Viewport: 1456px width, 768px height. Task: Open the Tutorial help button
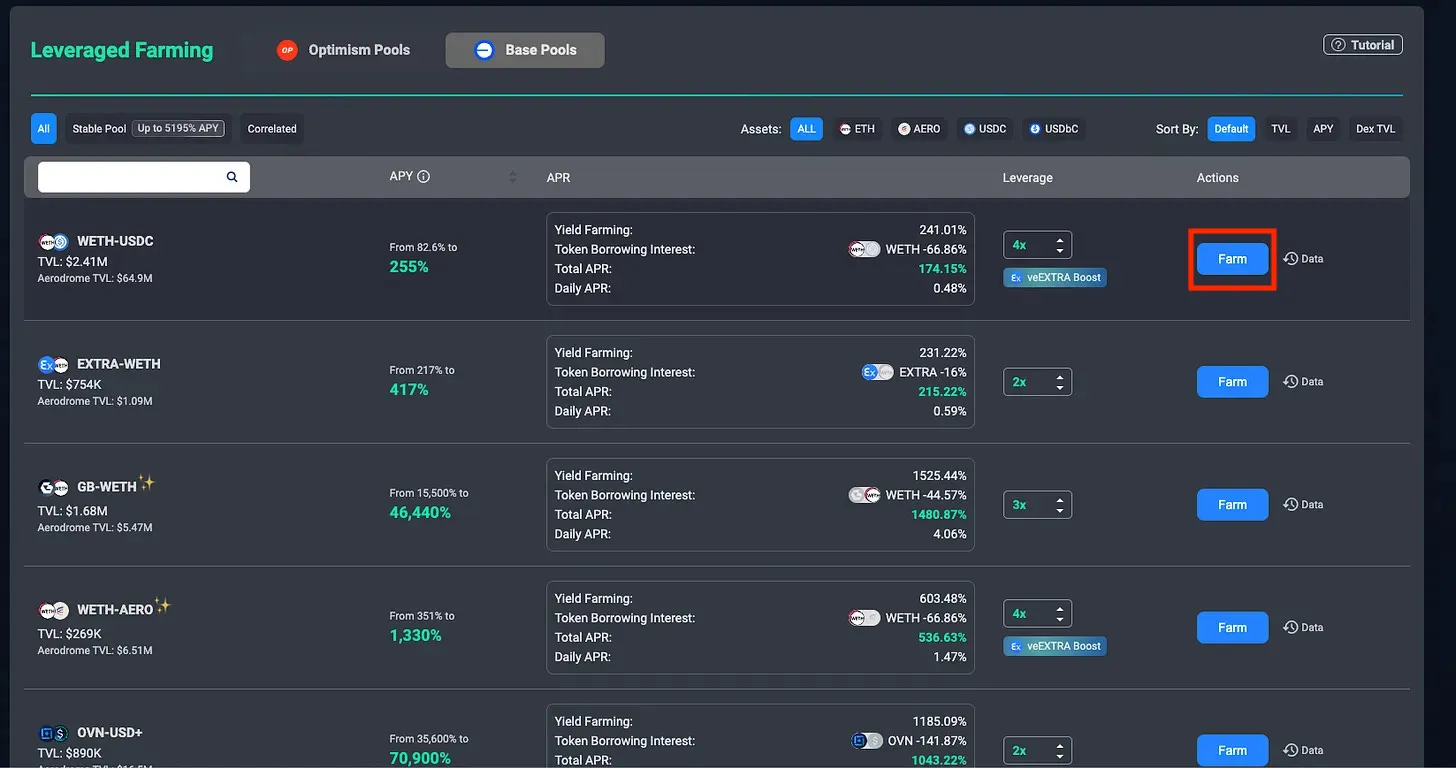coord(1363,45)
